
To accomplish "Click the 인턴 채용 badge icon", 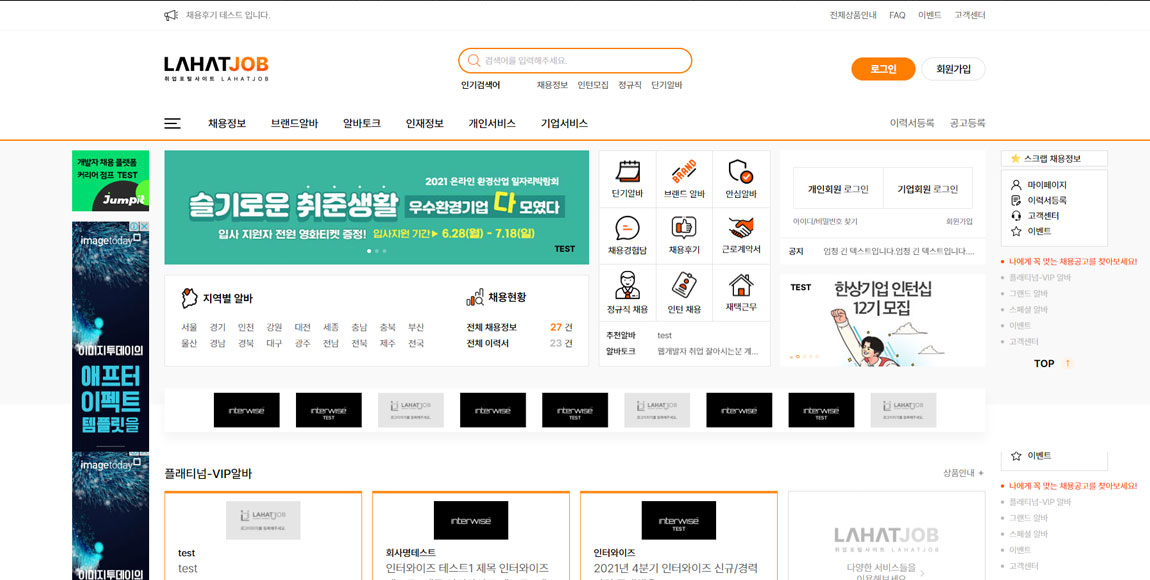I will [684, 286].
